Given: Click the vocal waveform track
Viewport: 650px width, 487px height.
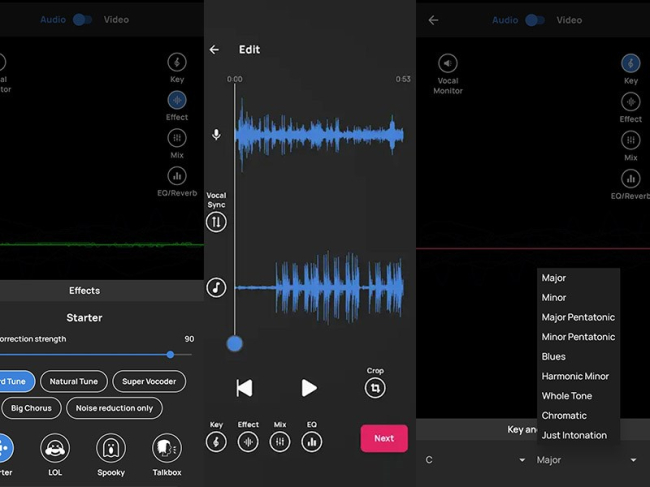Looking at the screenshot, I should click(319, 135).
